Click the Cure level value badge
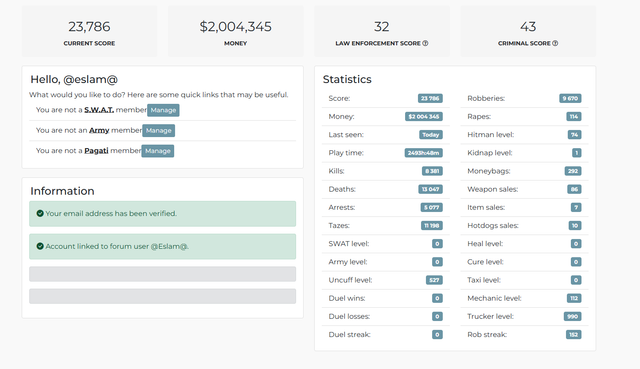The height and width of the screenshot is (369, 640). (576, 262)
